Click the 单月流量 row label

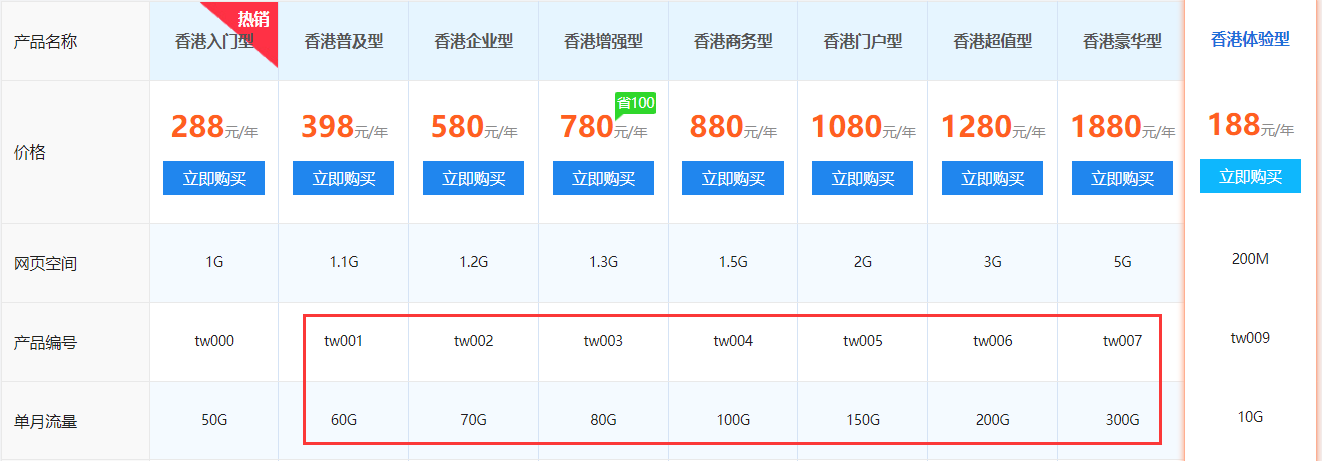45,422
